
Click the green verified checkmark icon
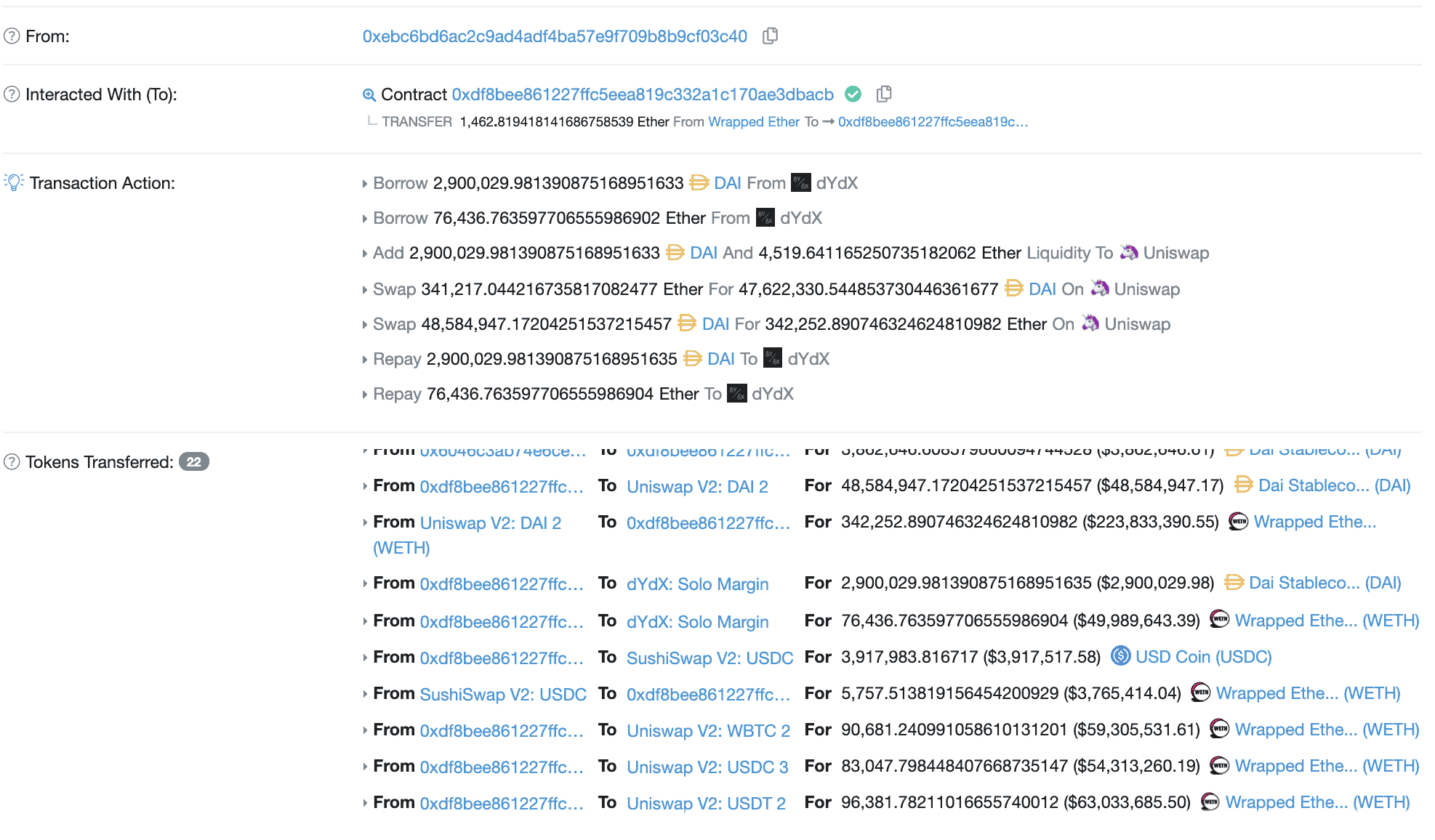853,94
